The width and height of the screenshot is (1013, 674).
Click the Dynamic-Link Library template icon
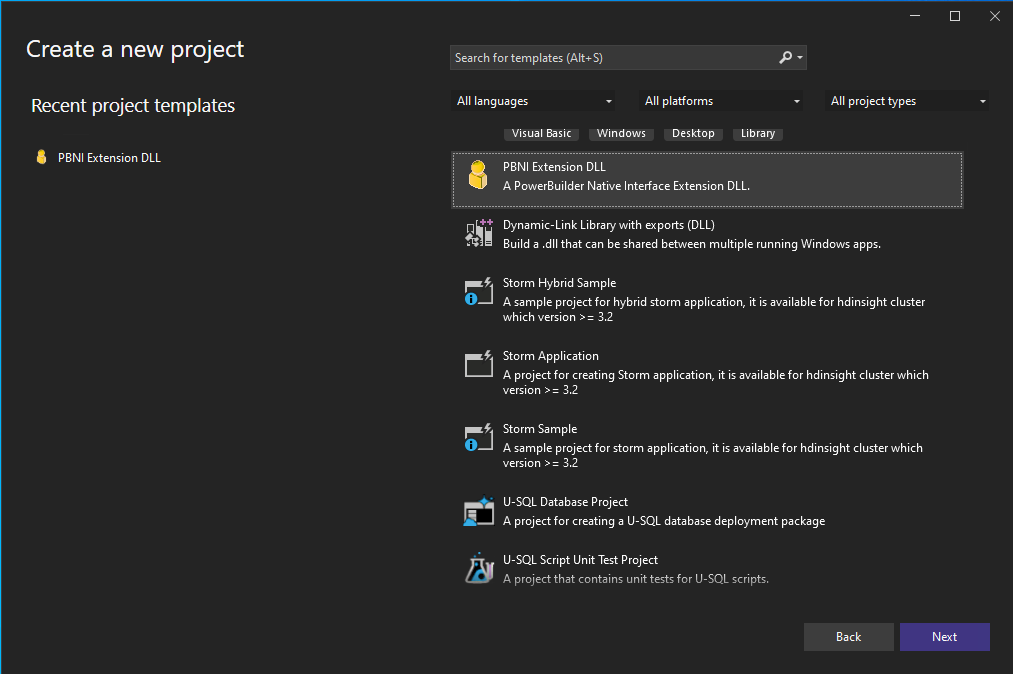(x=479, y=233)
